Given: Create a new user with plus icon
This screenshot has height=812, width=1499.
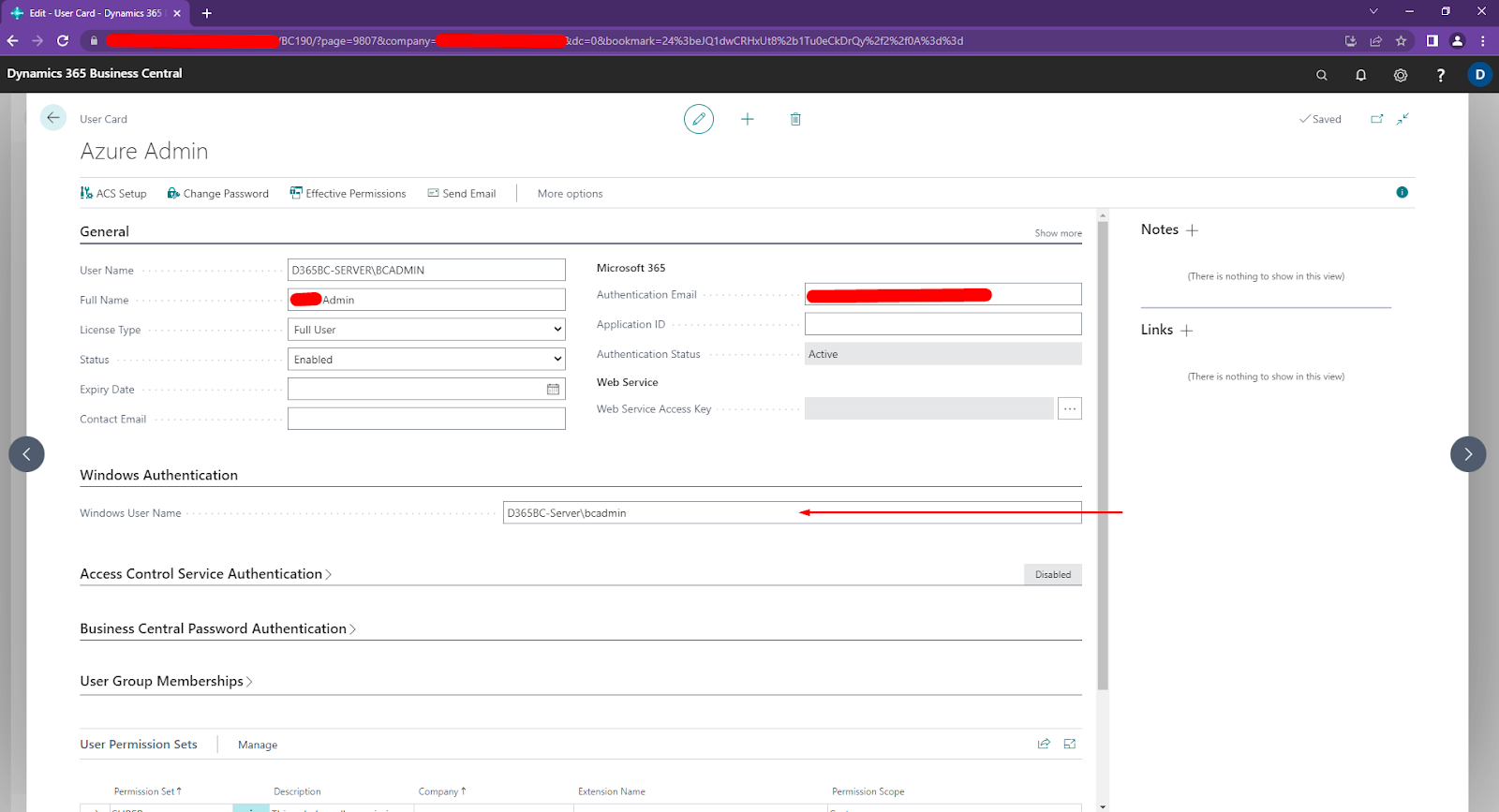Looking at the screenshot, I should (x=748, y=119).
